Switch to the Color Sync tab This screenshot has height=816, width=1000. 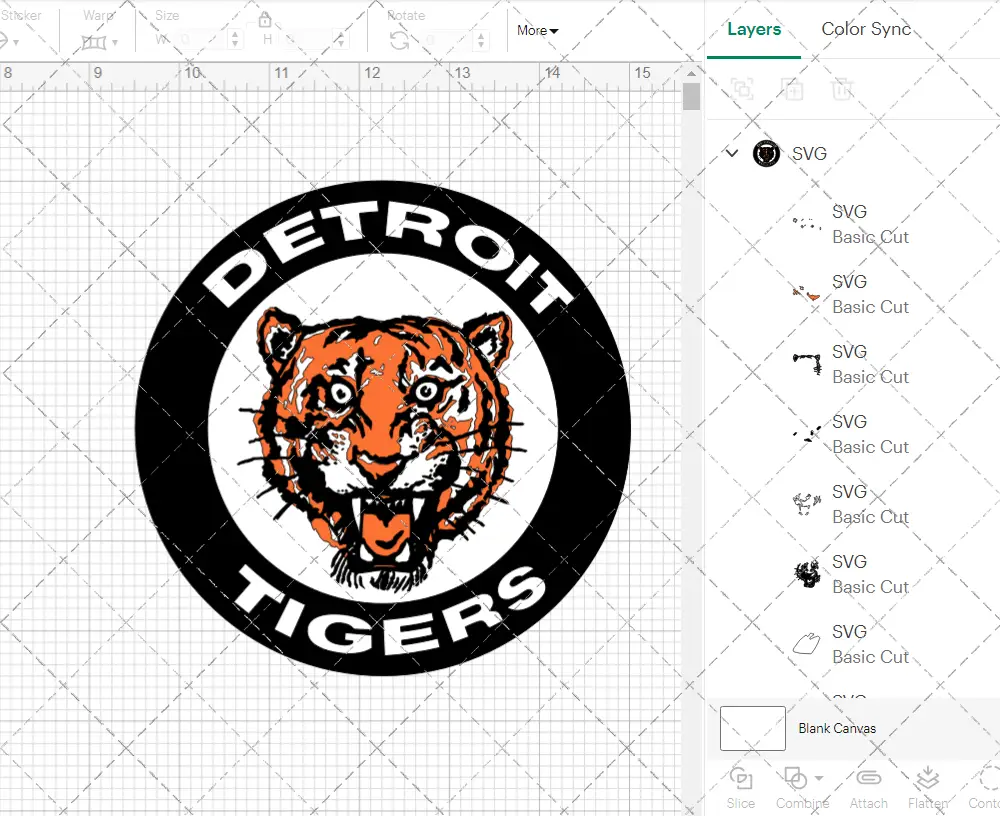pos(866,29)
